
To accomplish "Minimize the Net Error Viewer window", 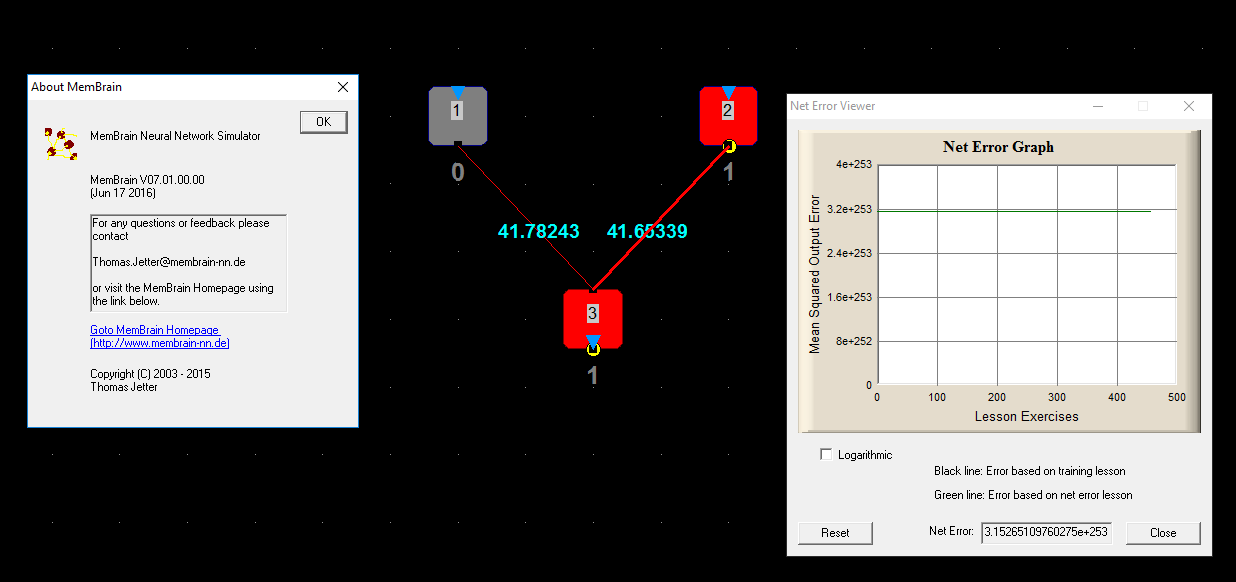I will [x=1098, y=106].
